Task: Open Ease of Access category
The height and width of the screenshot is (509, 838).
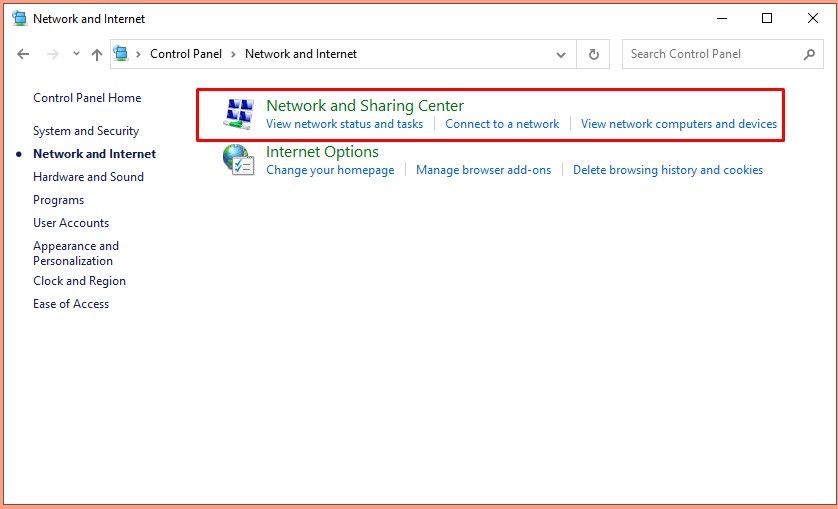Action: click(71, 304)
